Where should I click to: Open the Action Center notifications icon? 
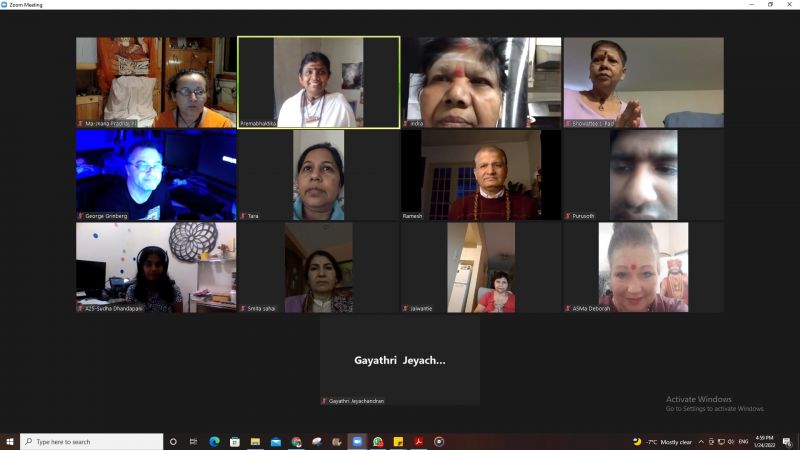787,442
